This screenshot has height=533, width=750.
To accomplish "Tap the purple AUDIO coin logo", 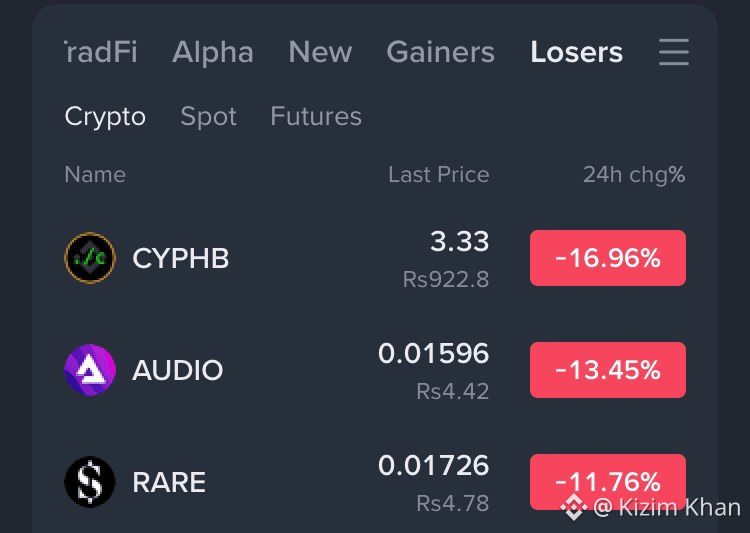I will [90, 370].
